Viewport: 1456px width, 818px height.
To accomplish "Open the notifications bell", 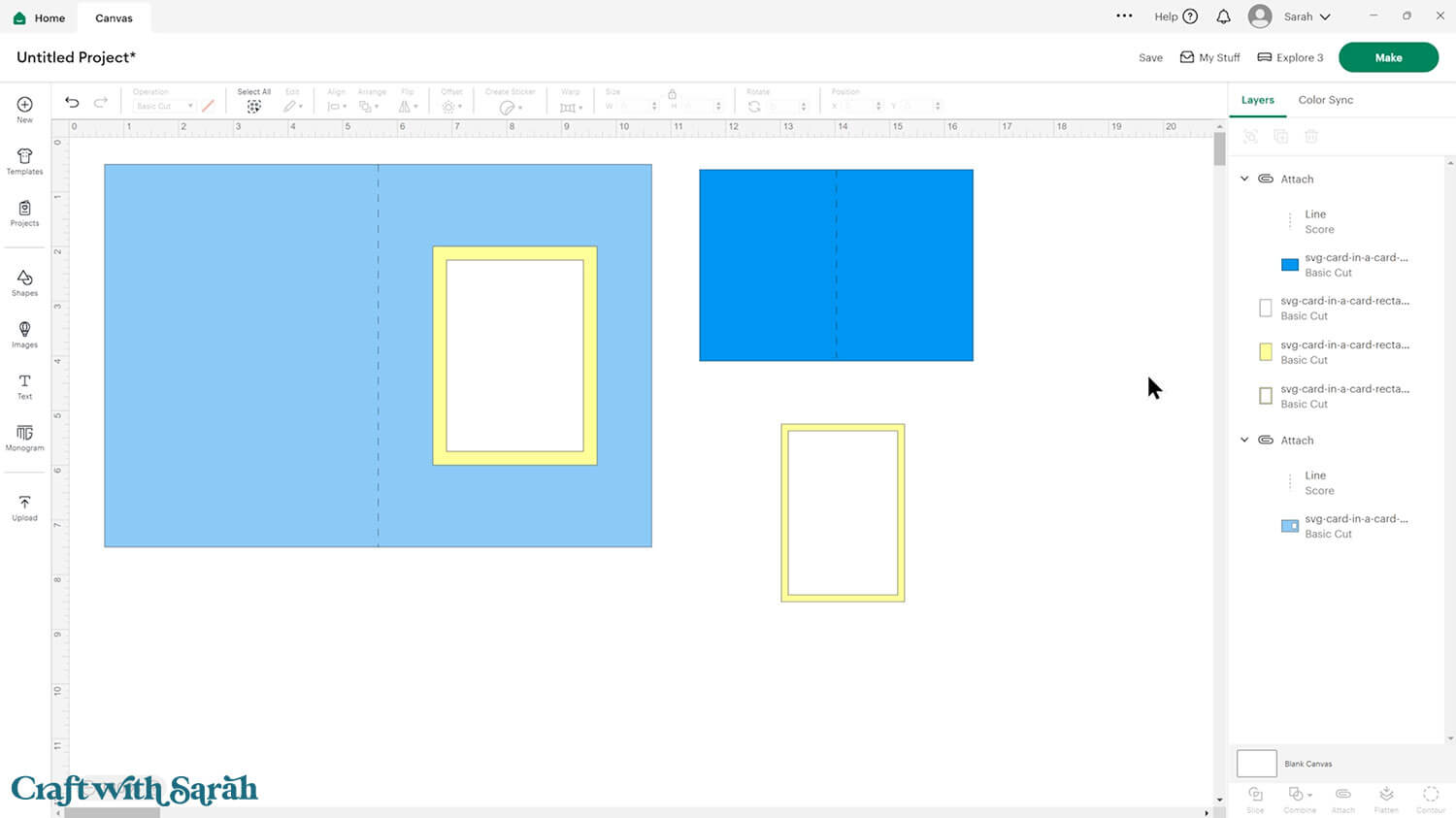I will pos(1223,16).
